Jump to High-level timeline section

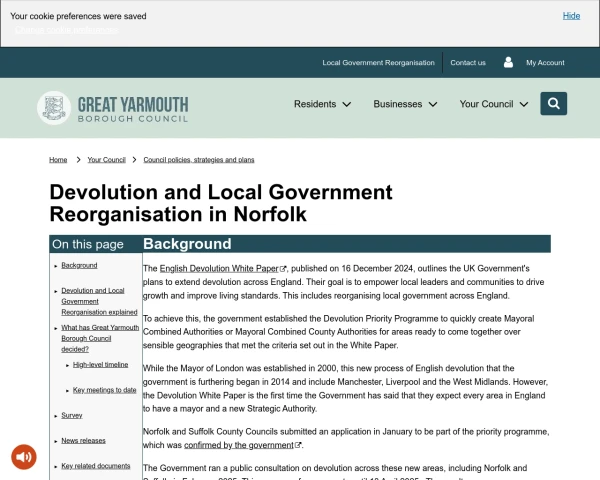[100, 364]
